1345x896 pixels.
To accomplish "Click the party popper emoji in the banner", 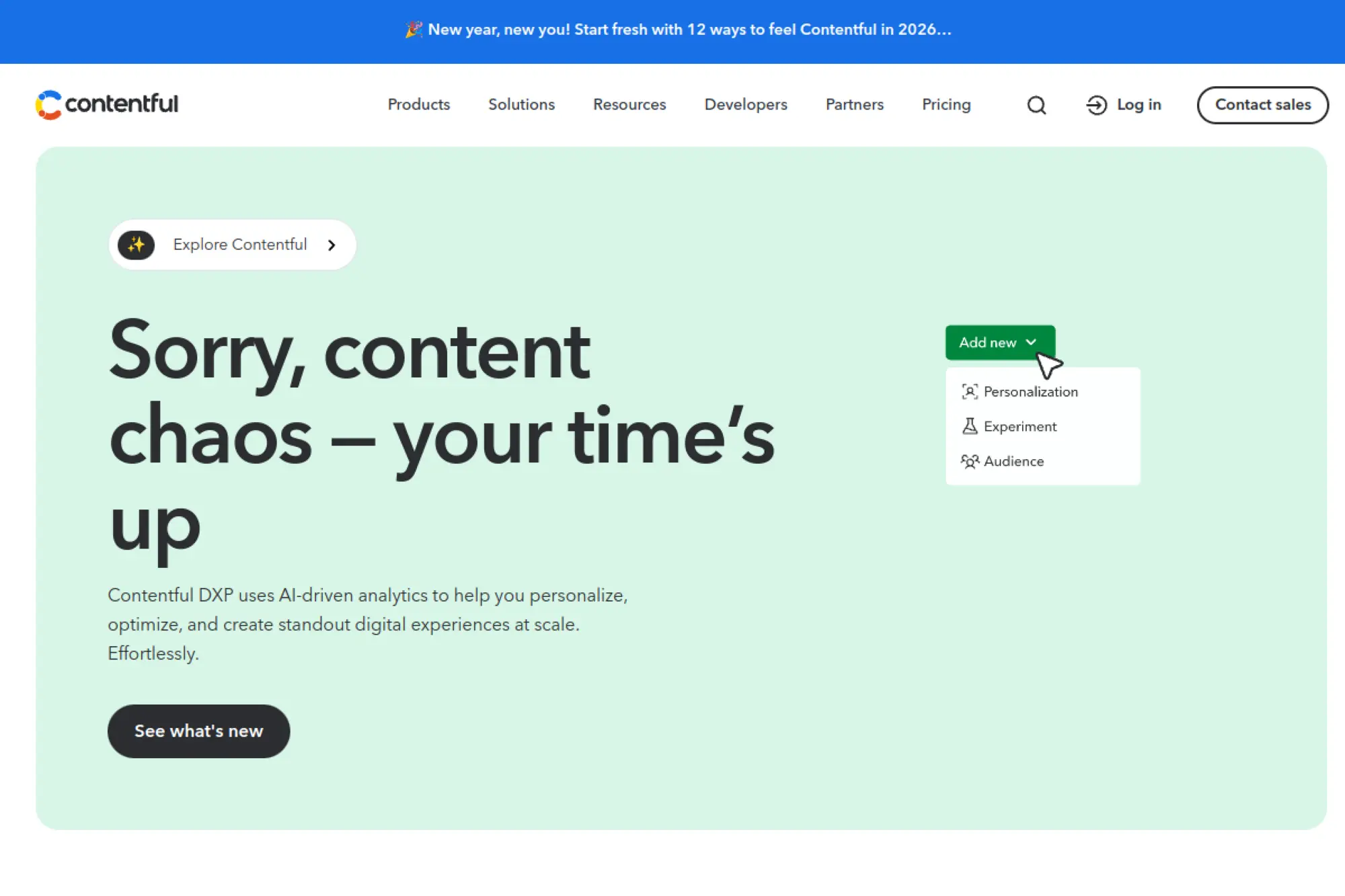I will (x=414, y=30).
